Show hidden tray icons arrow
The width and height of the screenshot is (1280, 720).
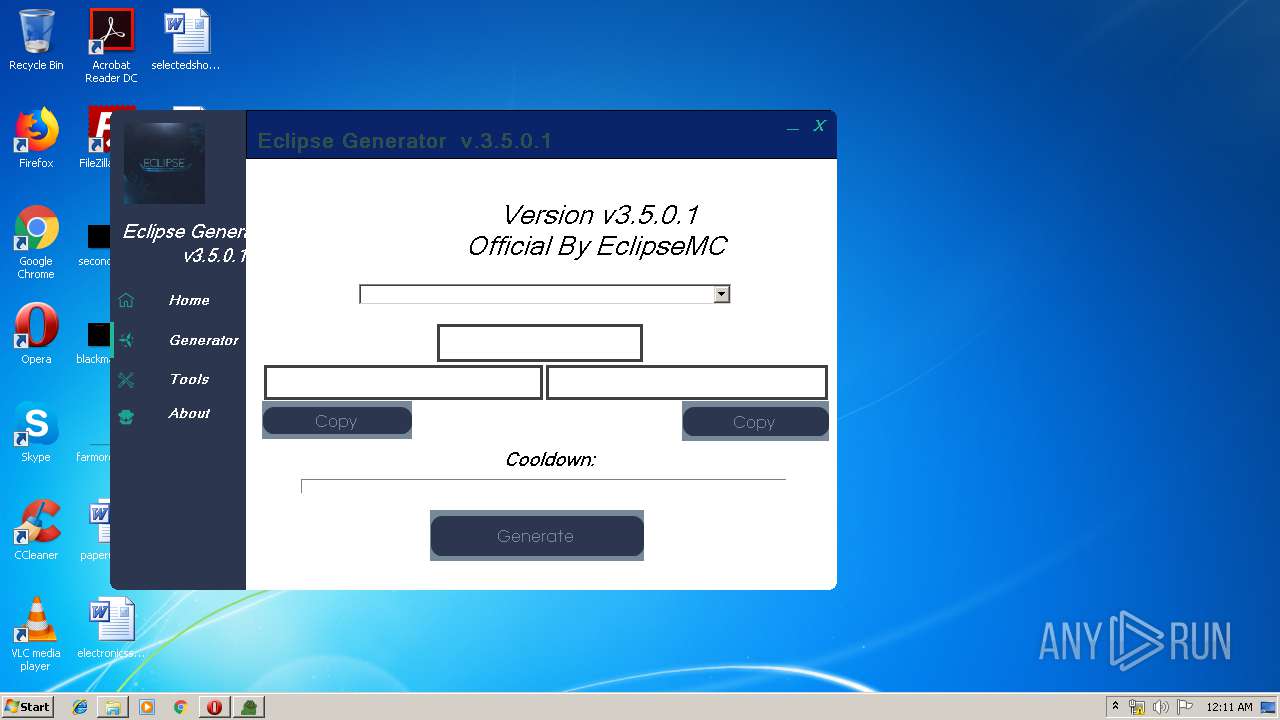[1116, 706]
